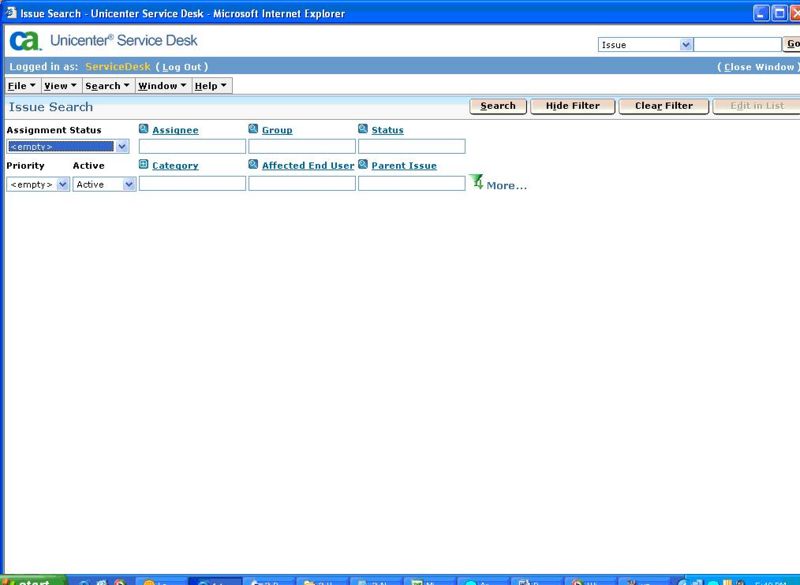
Task: Expand the Assignment Status dropdown
Action: coord(121,145)
